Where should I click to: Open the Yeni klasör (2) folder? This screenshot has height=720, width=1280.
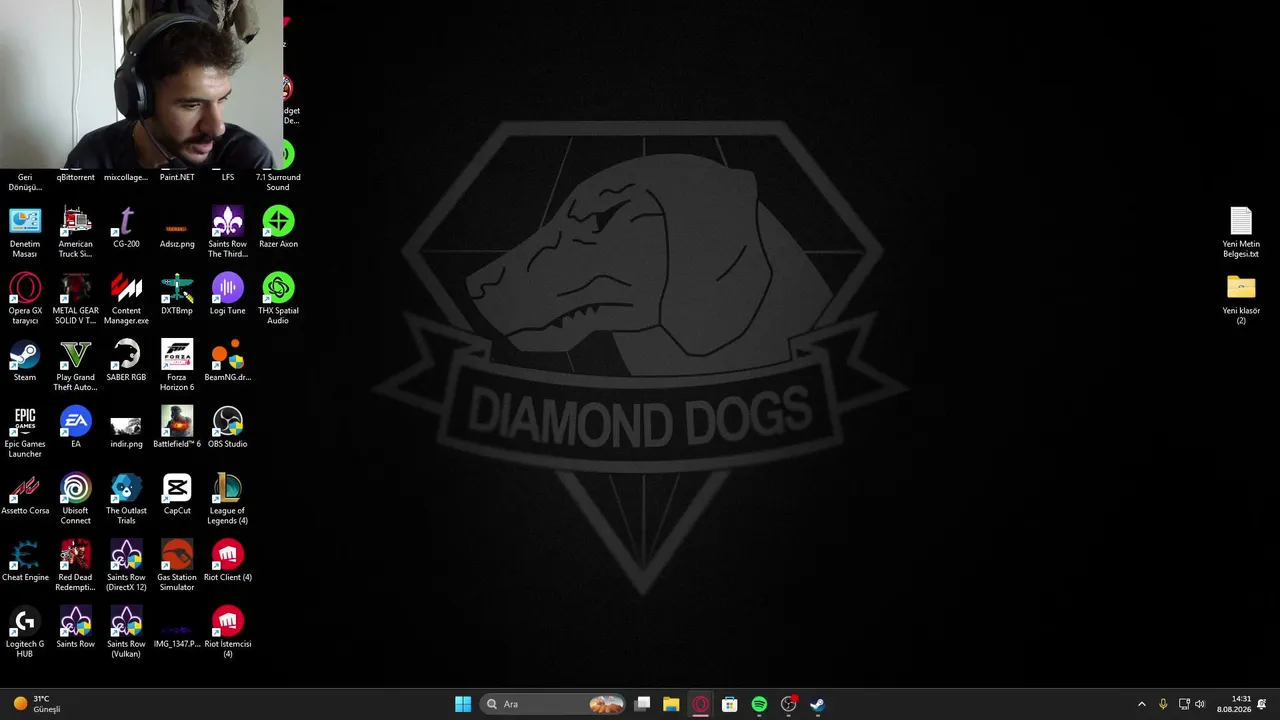1241,299
